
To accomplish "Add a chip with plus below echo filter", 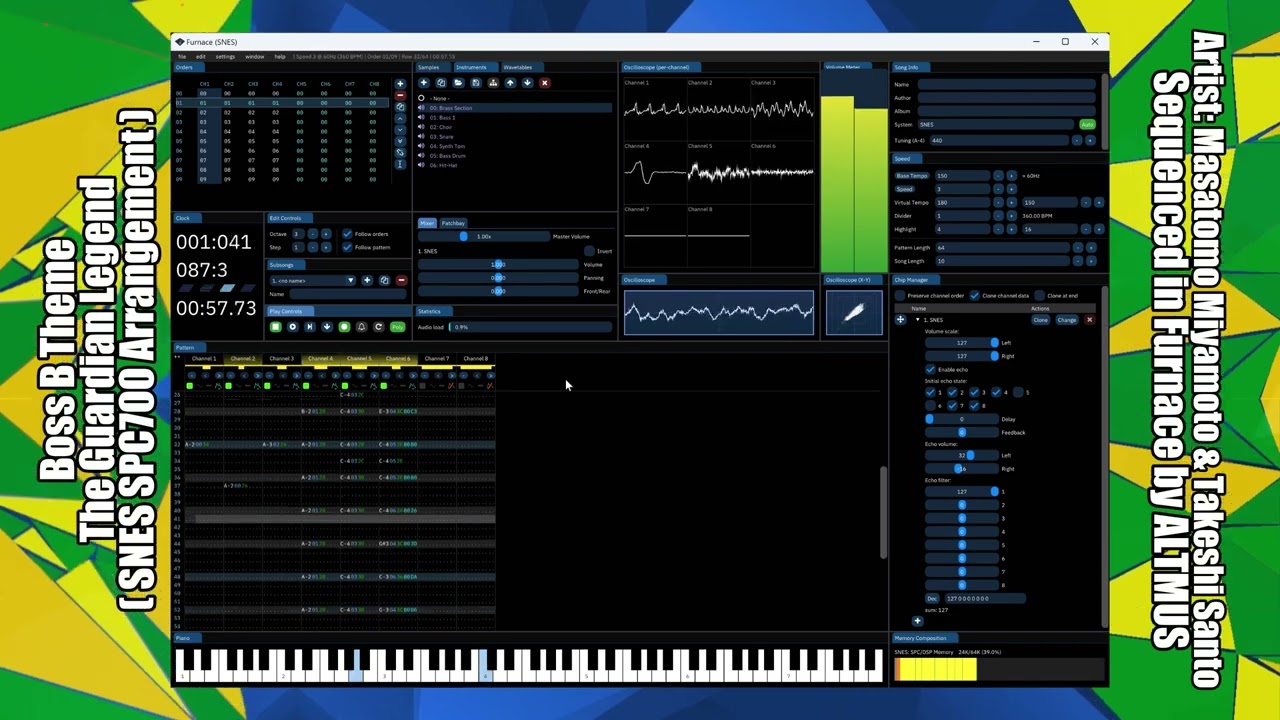I will tap(917, 621).
